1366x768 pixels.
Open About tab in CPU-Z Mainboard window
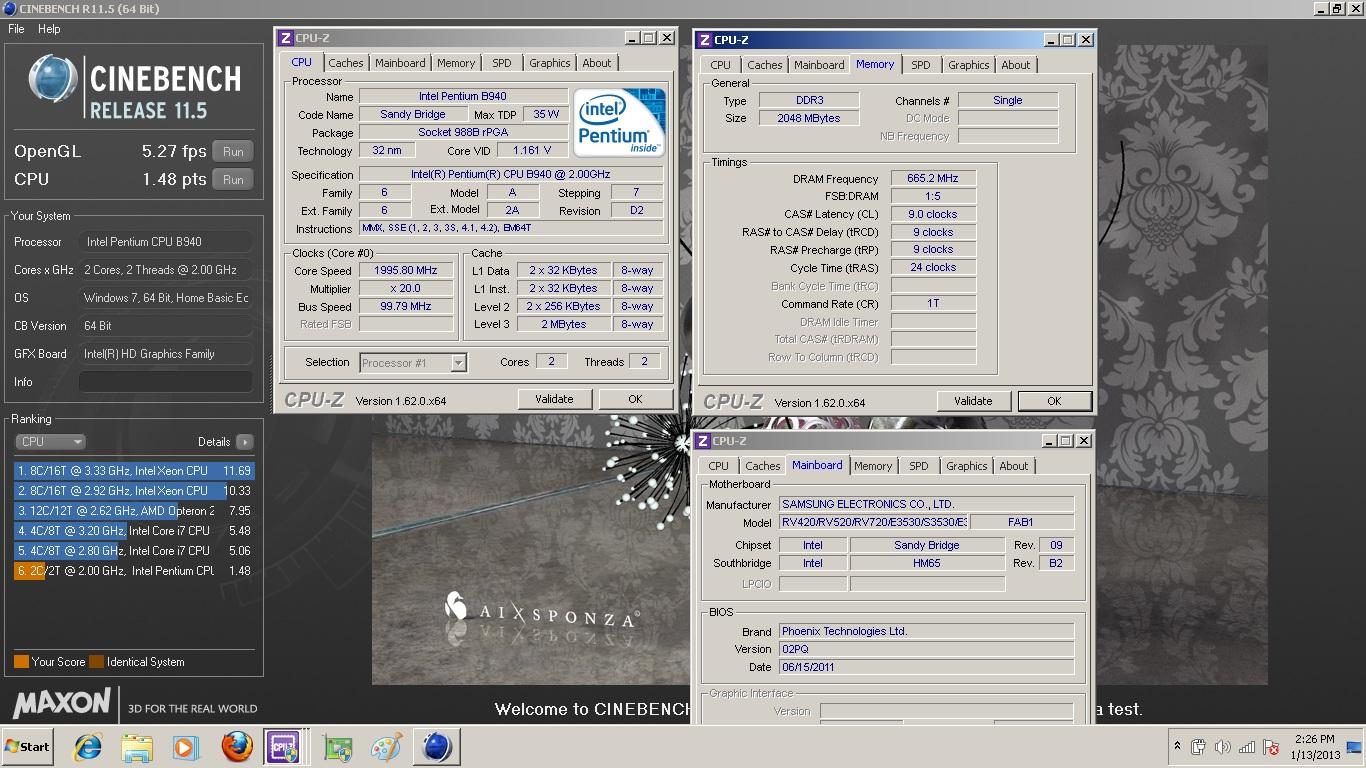(1013, 466)
